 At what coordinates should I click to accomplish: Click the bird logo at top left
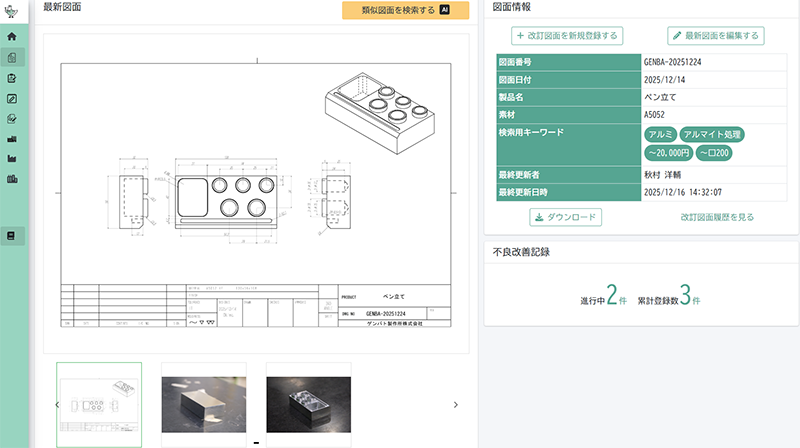(x=12, y=11)
